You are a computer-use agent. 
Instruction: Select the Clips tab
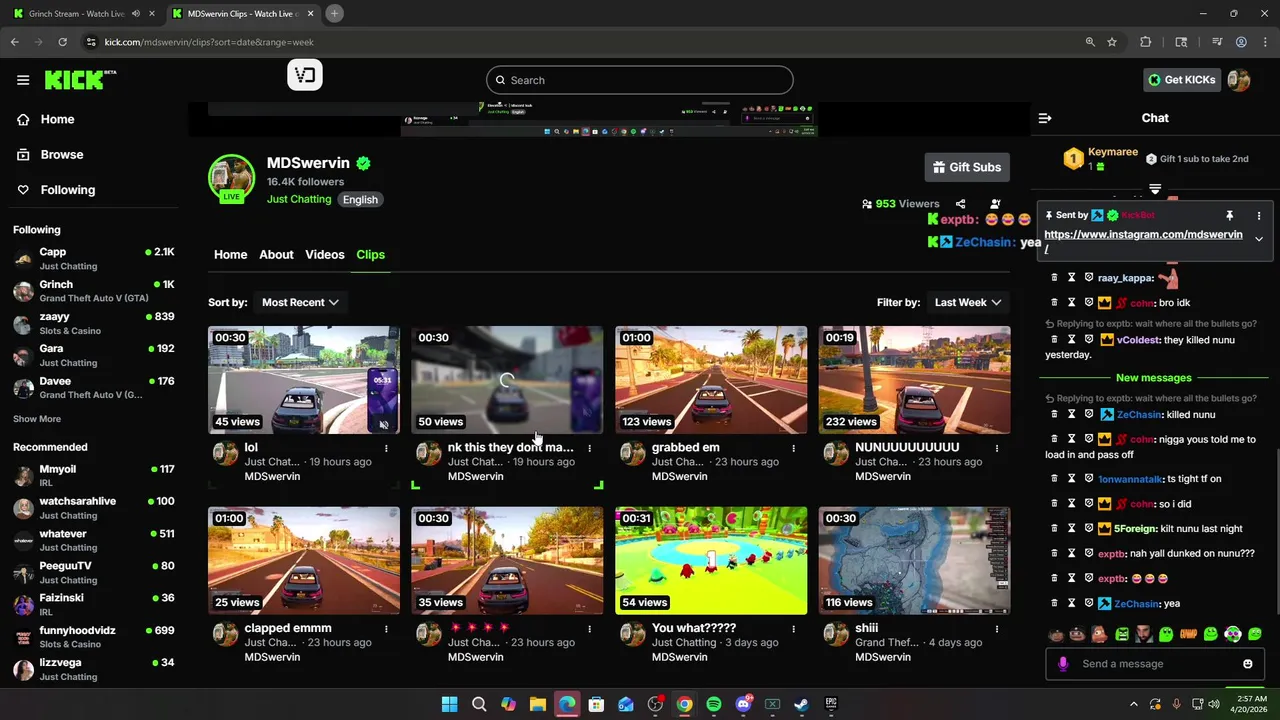click(x=370, y=255)
